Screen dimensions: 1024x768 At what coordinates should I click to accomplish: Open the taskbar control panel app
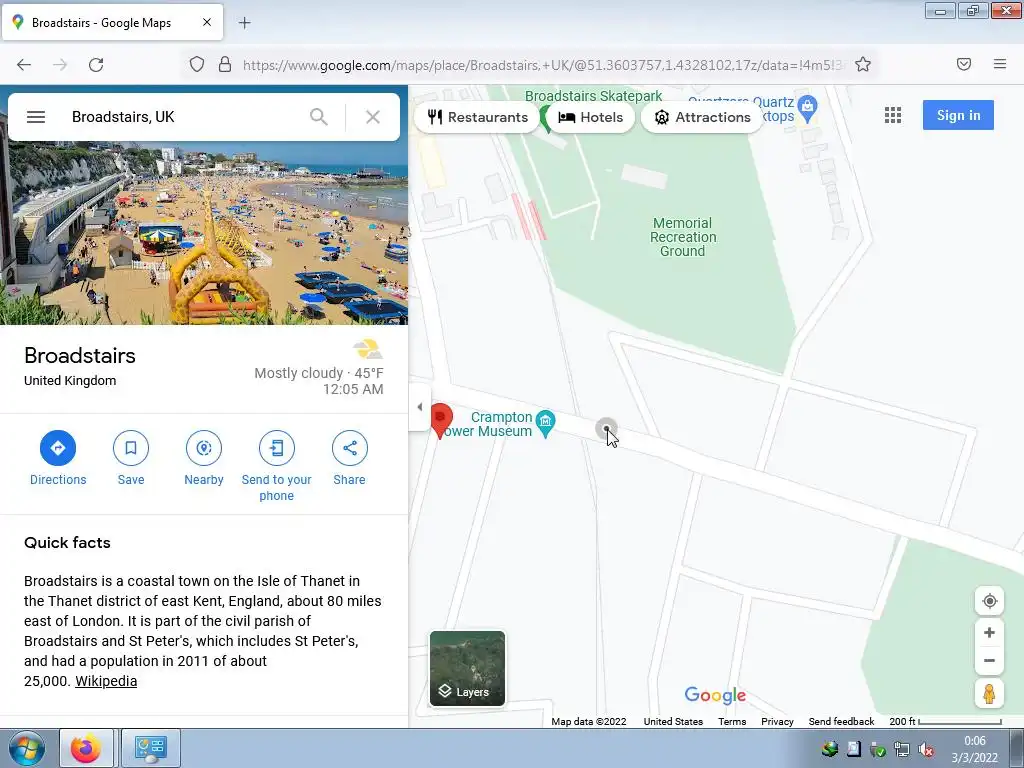[150, 748]
